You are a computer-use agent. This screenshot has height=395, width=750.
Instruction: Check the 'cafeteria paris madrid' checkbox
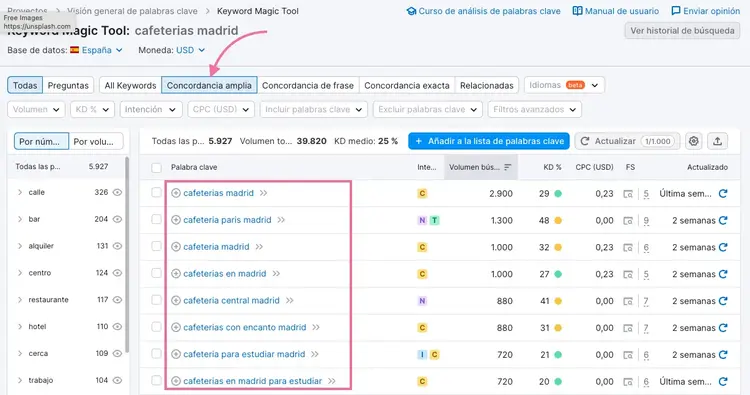[x=156, y=219]
